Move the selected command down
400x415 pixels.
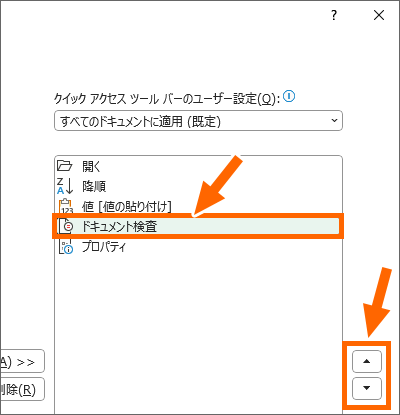367,388
